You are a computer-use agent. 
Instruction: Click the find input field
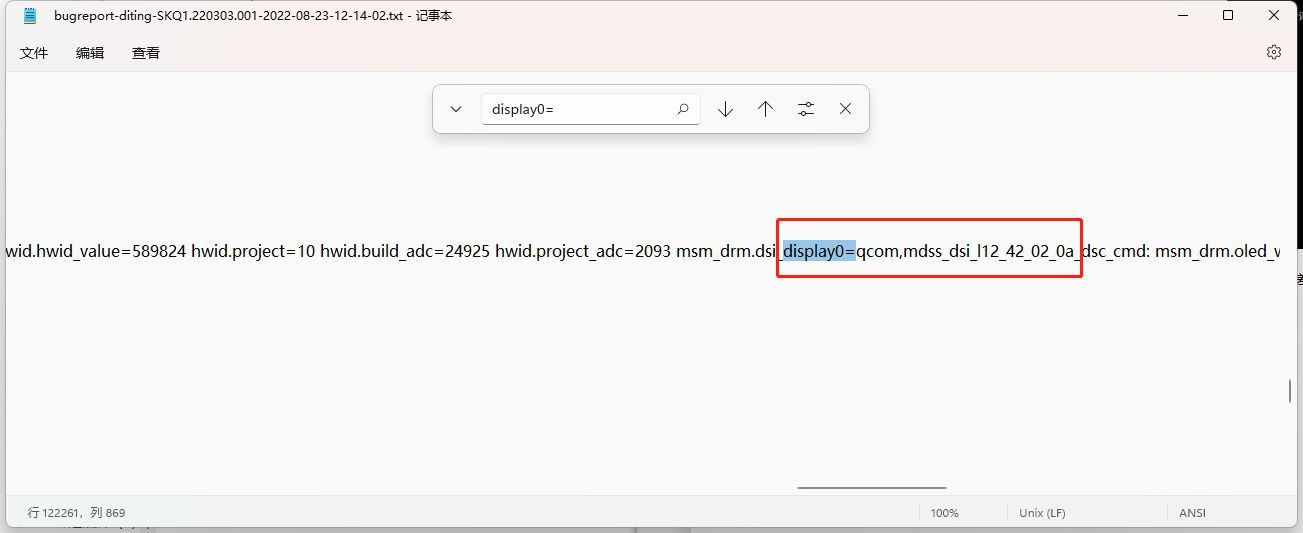click(590, 109)
